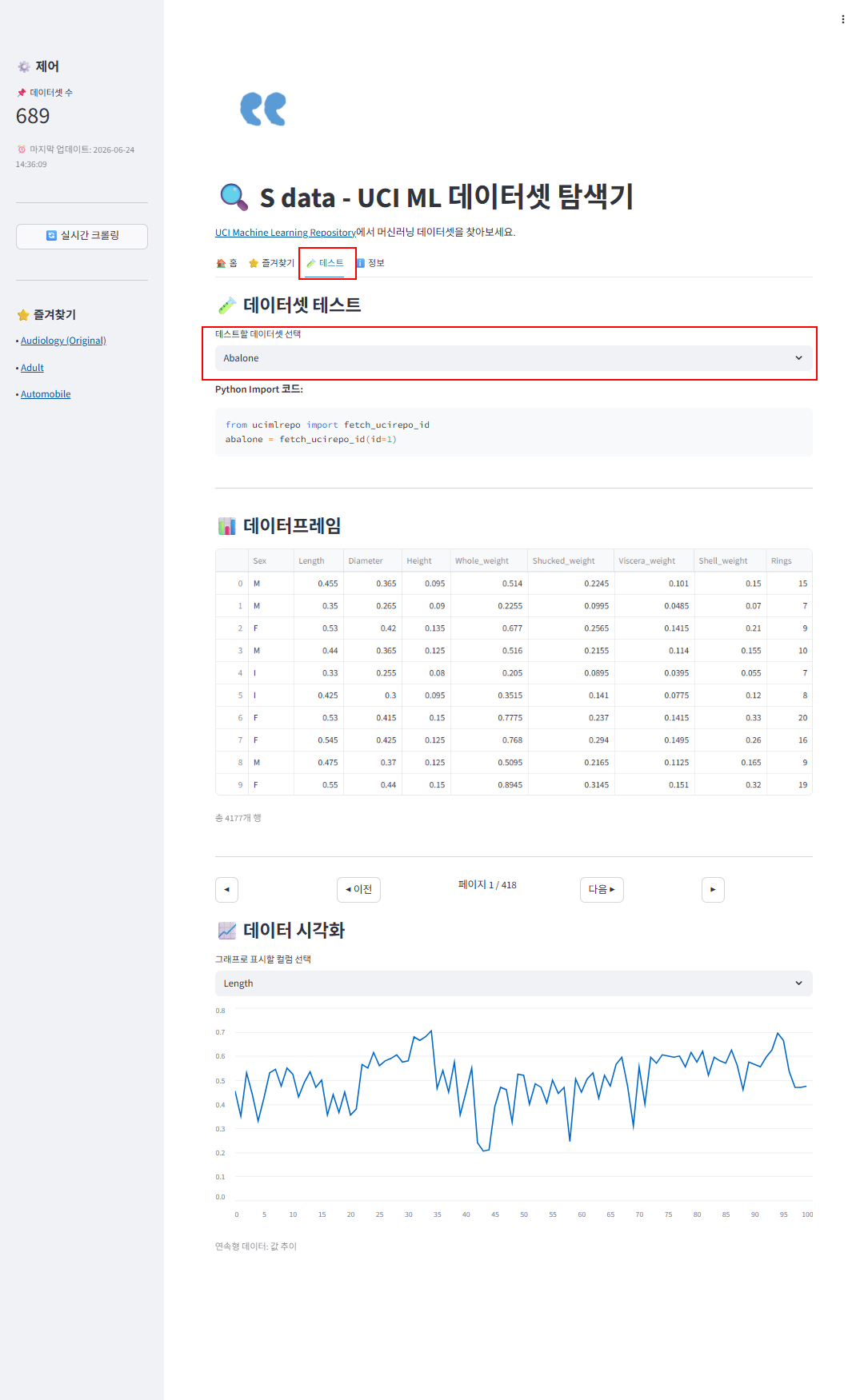Click the Rings column header
Viewport: 864px width, 1400px height.
[x=789, y=560]
